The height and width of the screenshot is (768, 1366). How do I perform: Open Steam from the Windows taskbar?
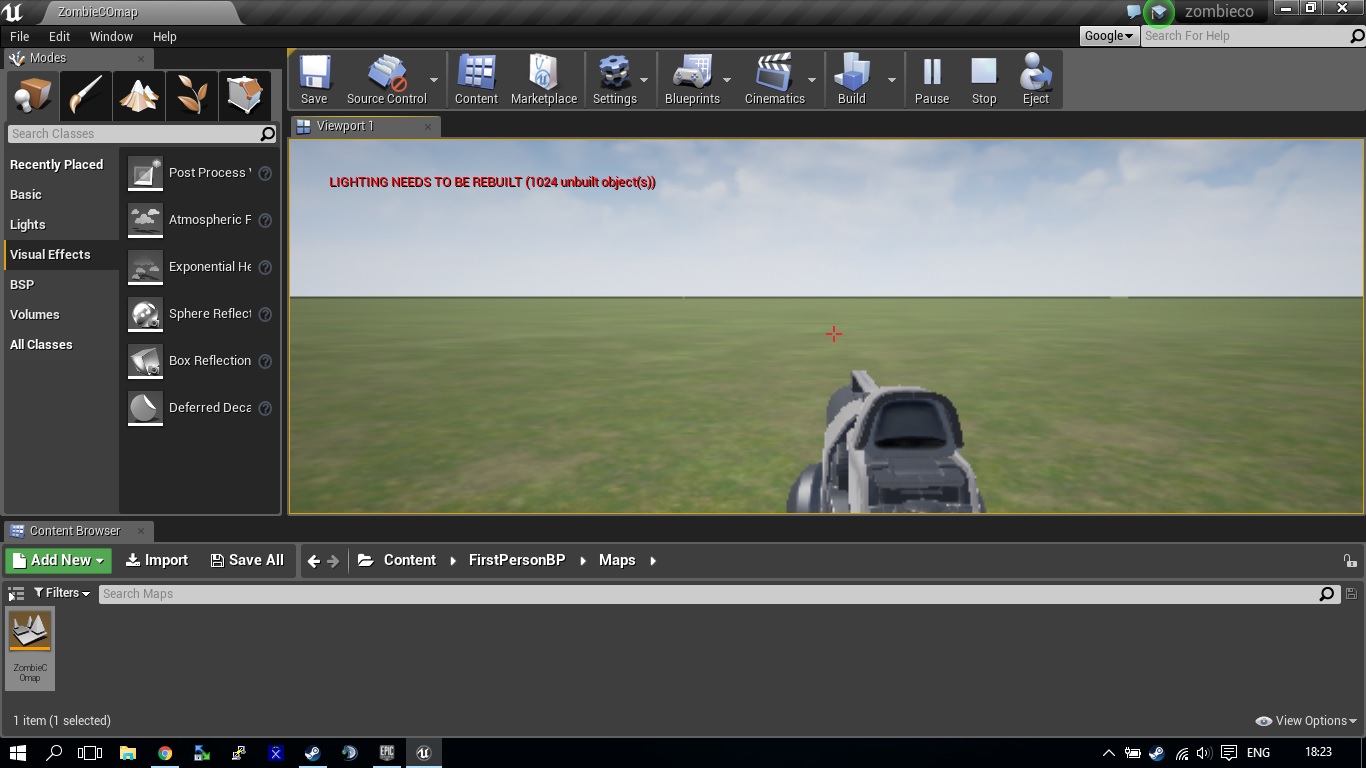click(313, 753)
